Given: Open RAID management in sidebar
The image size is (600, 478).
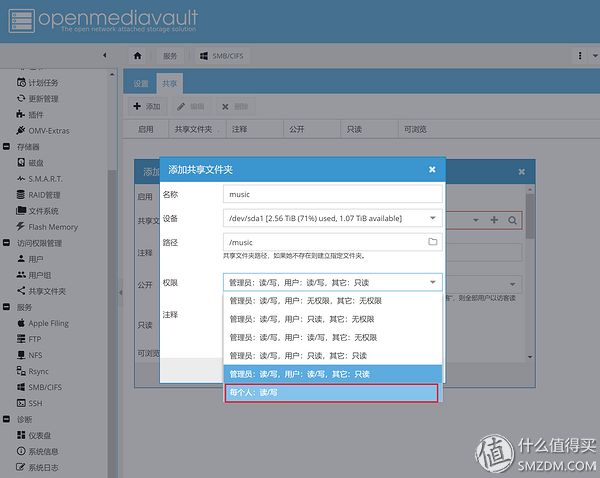Looking at the screenshot, I should 39,195.
